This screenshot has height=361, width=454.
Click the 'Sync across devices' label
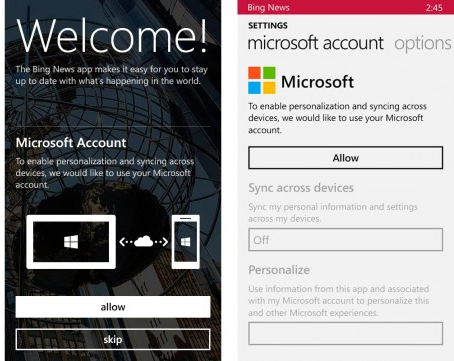click(x=301, y=188)
